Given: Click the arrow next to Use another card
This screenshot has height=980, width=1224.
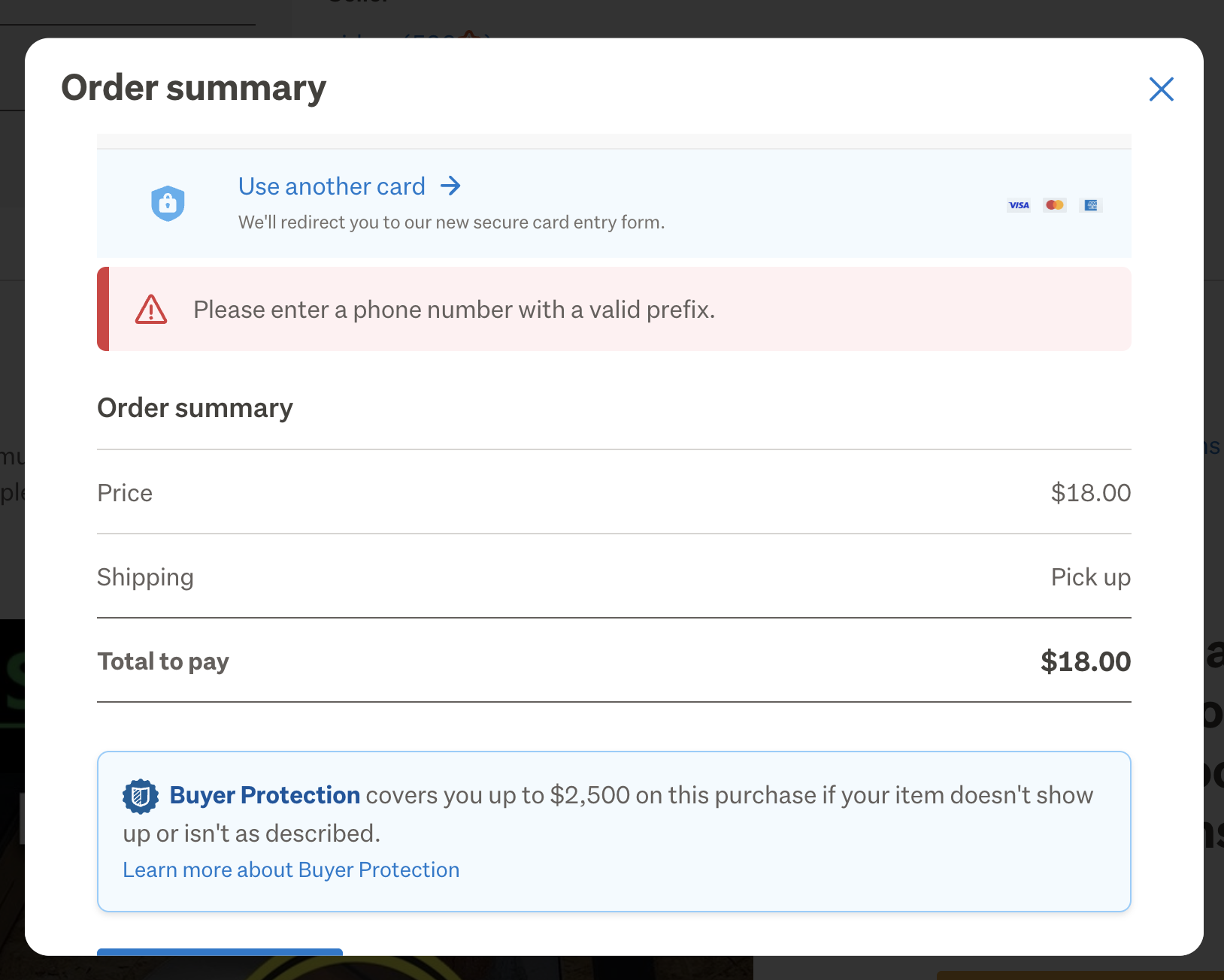Looking at the screenshot, I should pyautogui.click(x=450, y=186).
